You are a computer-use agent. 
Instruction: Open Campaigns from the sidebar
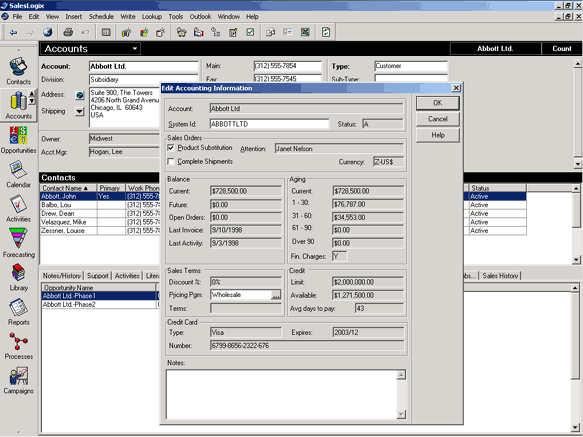click(18, 380)
